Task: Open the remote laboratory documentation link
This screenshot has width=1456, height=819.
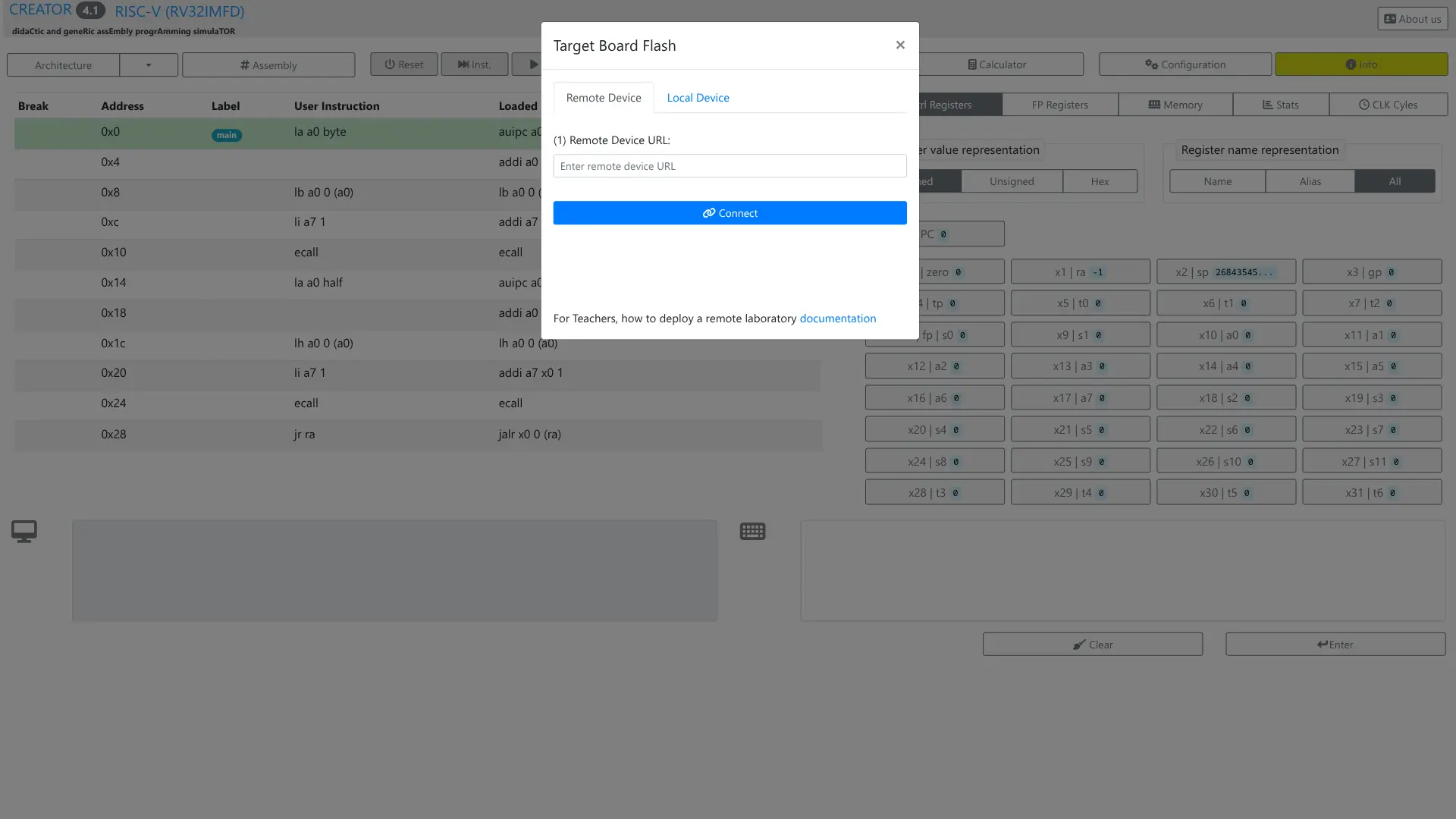Action: coord(838,318)
